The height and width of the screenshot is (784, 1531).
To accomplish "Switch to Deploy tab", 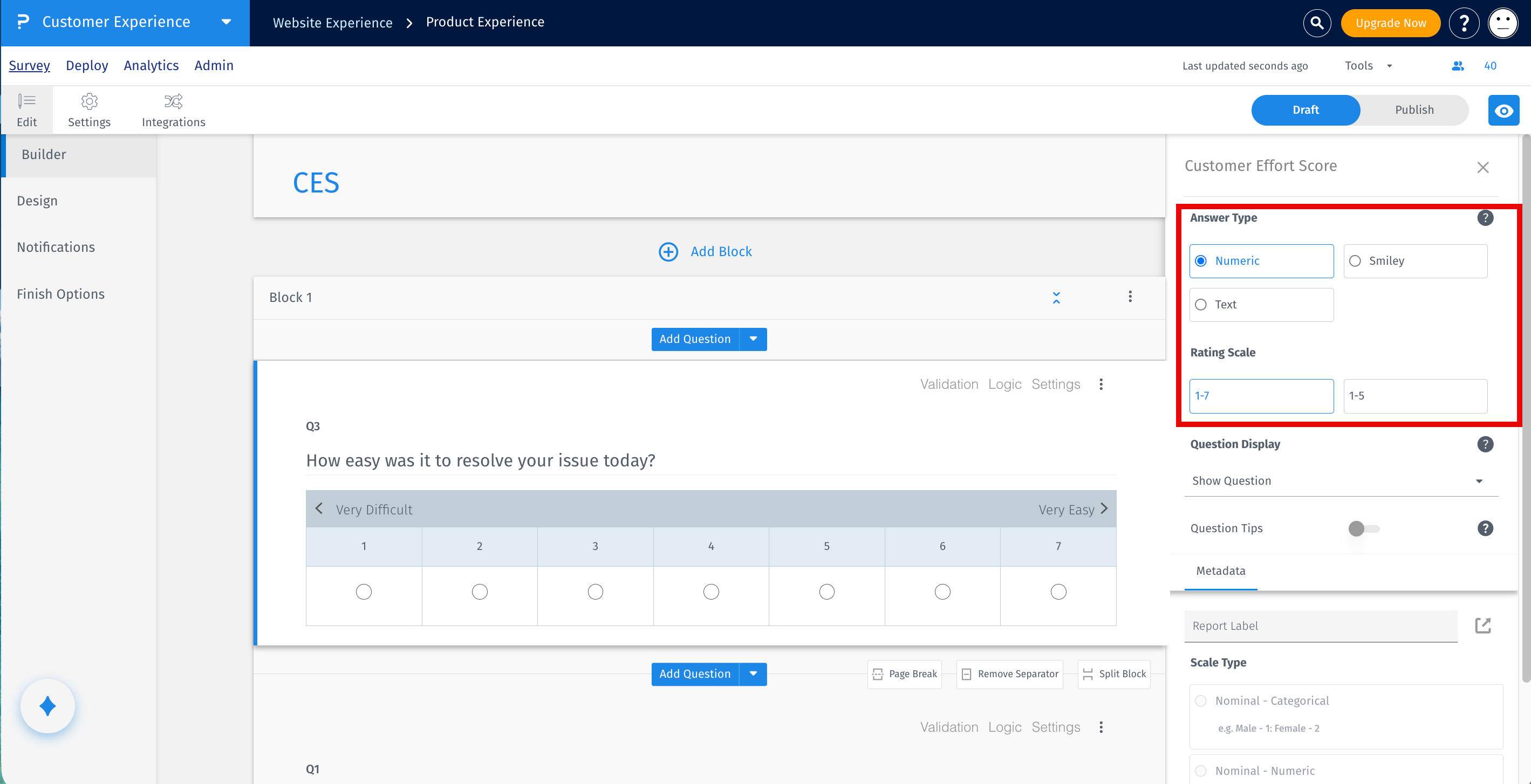I will (x=87, y=65).
